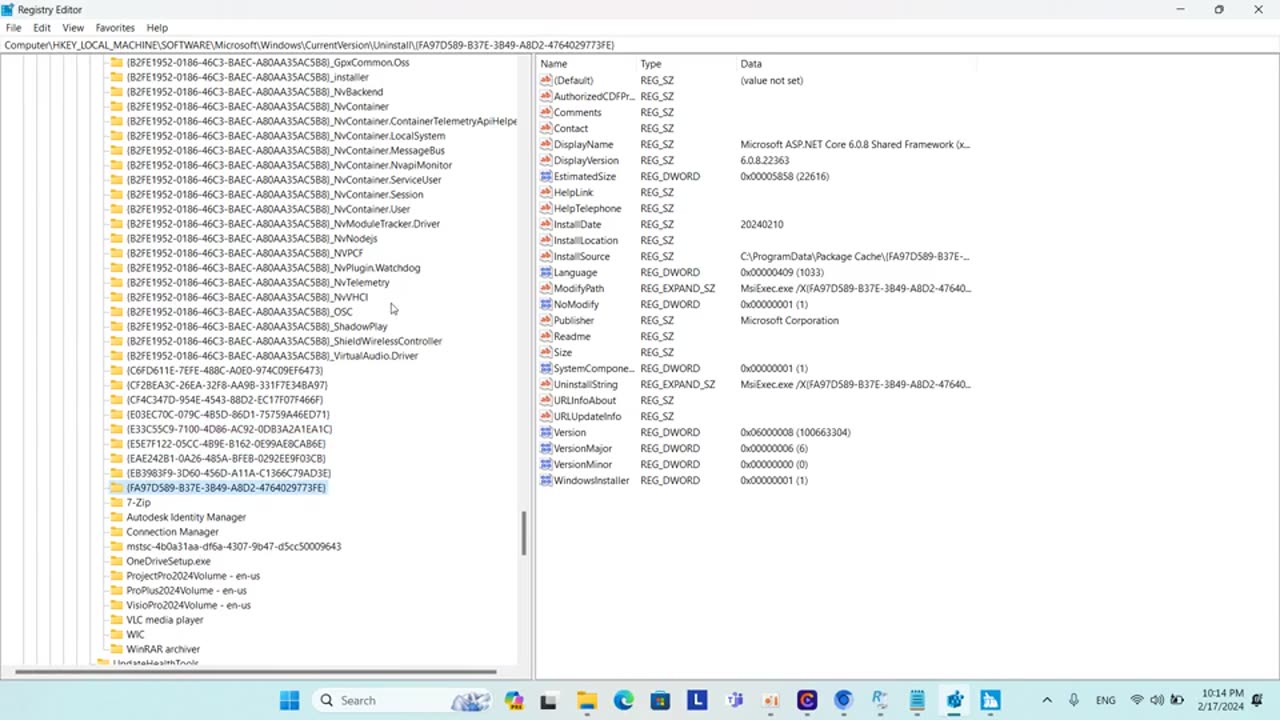Open the Windows Start menu
Screen dimensions: 1280x720
click(x=290, y=700)
